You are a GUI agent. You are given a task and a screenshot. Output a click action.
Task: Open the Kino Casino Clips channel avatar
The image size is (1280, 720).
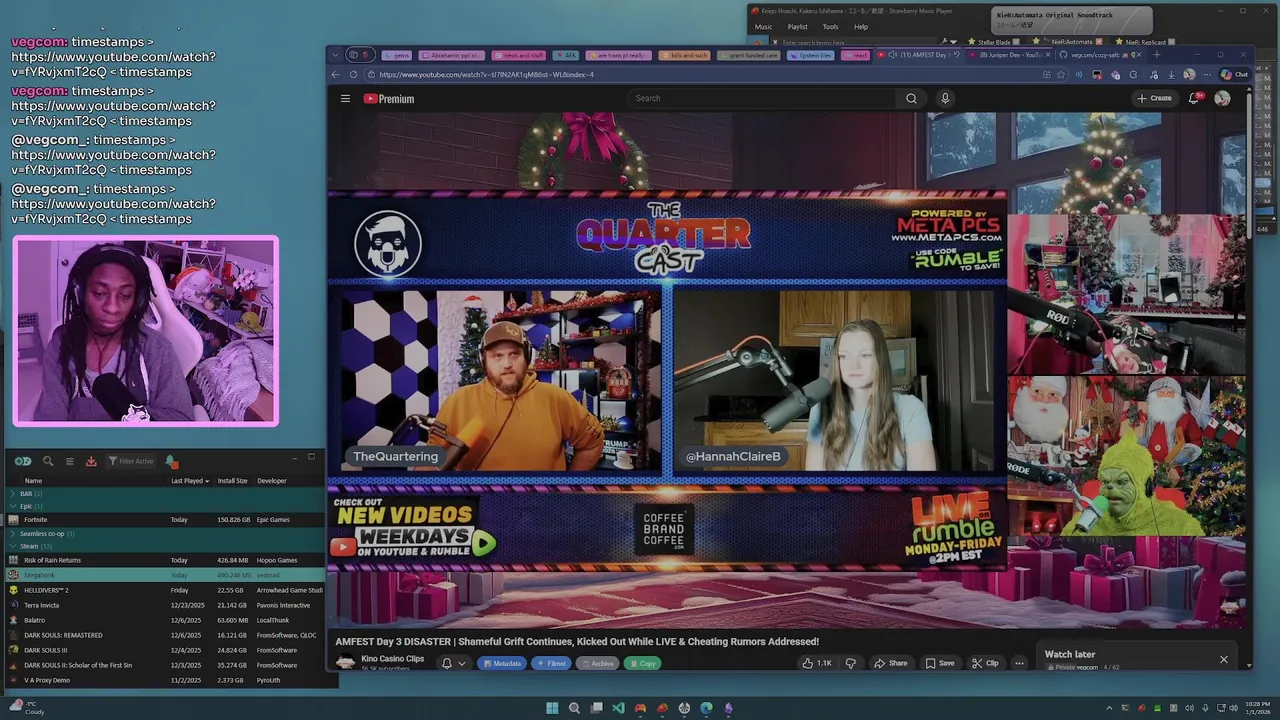346,662
